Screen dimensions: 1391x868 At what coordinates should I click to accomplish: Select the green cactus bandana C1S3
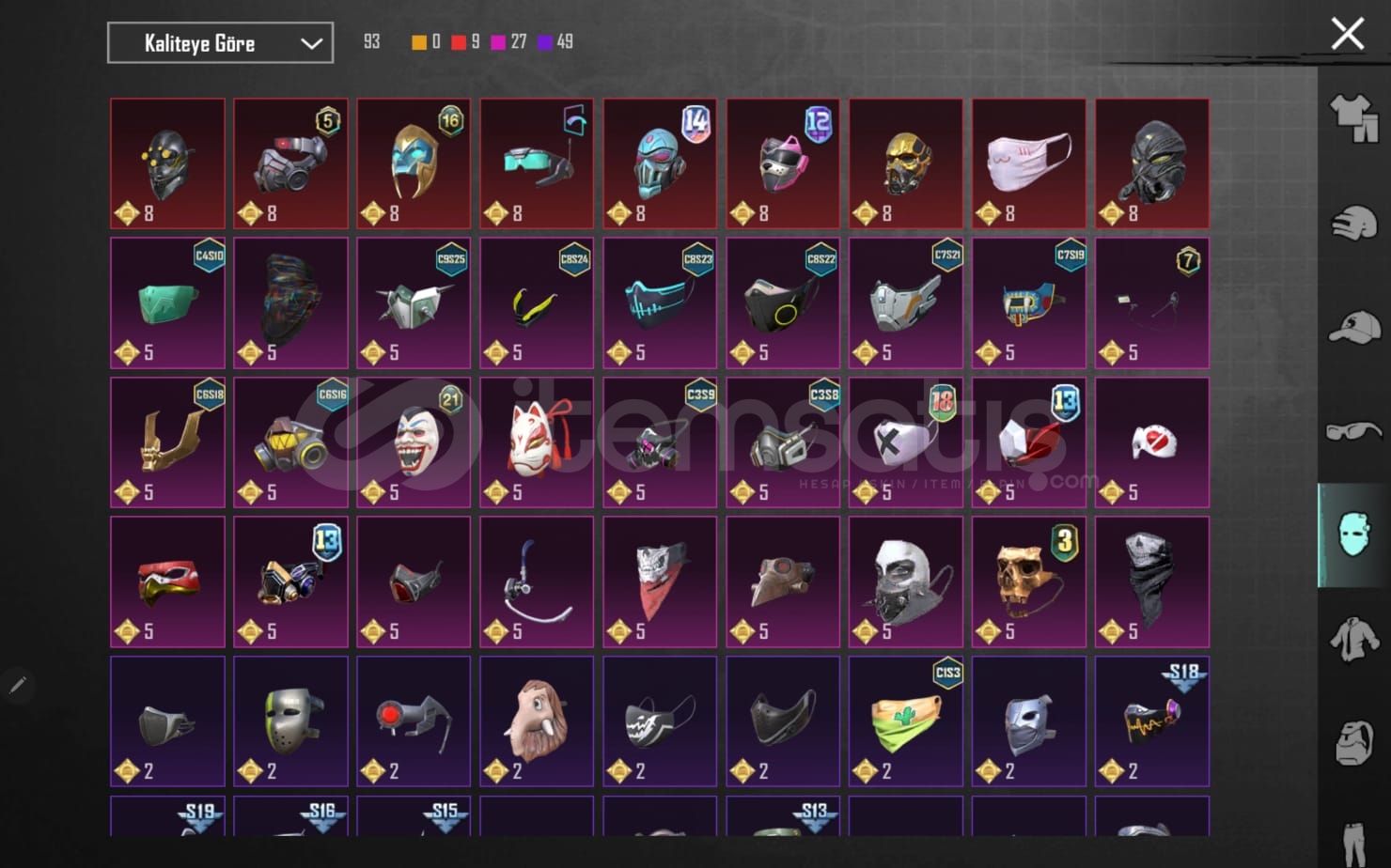coord(906,721)
